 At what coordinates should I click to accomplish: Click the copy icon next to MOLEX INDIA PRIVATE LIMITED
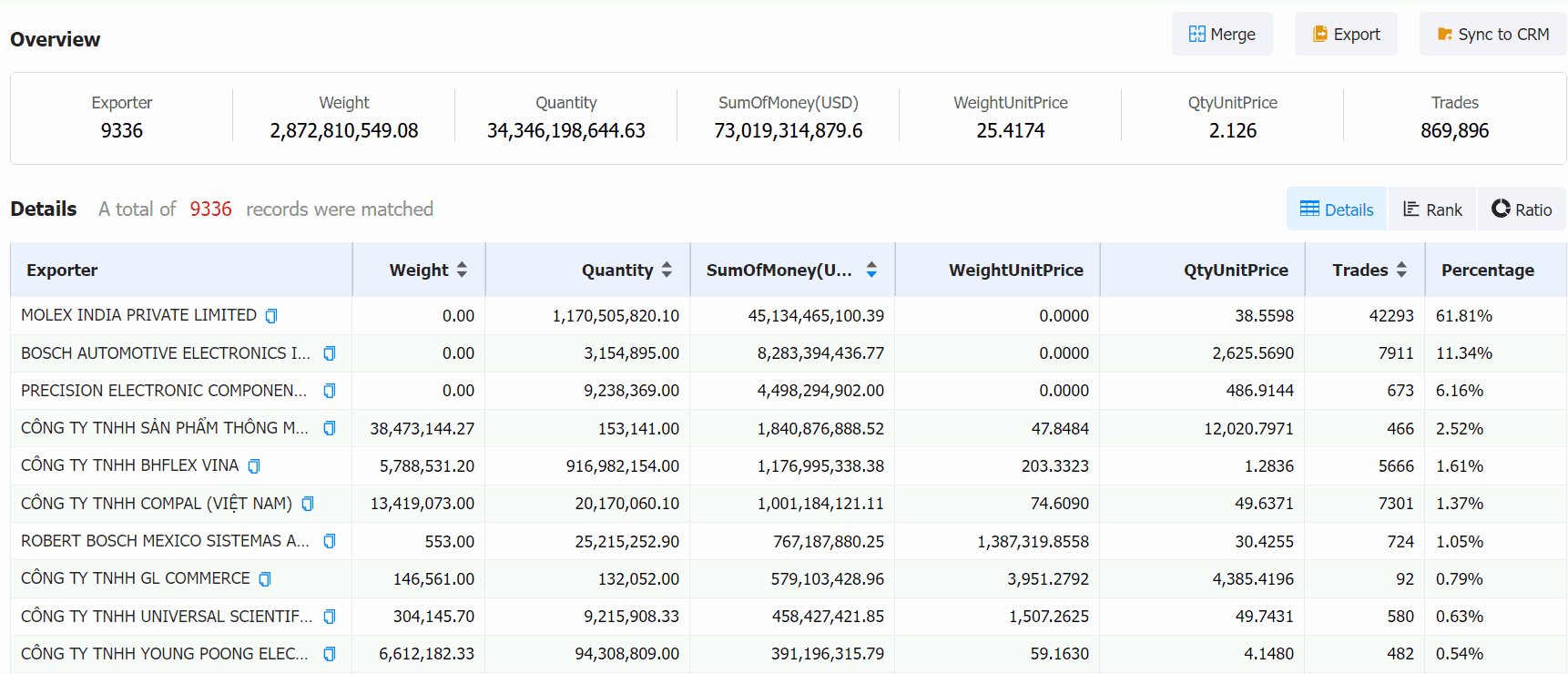click(271, 316)
